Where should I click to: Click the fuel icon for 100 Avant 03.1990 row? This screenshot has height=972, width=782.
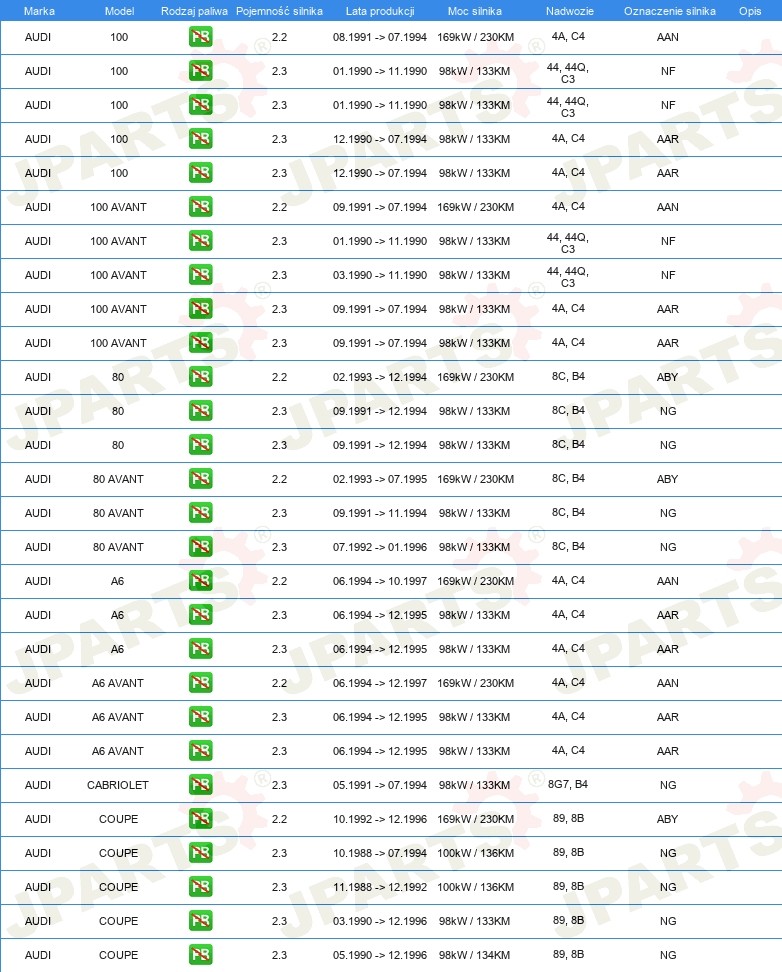tap(200, 275)
